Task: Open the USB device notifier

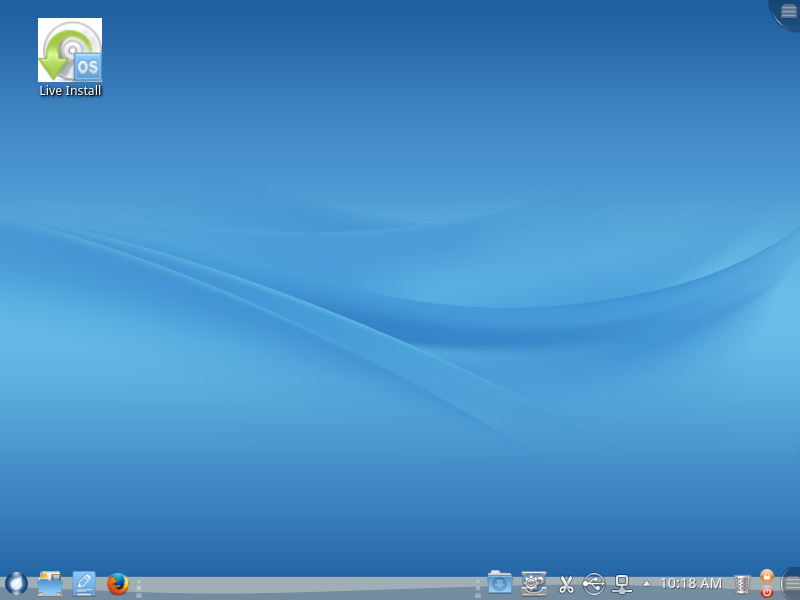Action: (x=594, y=583)
